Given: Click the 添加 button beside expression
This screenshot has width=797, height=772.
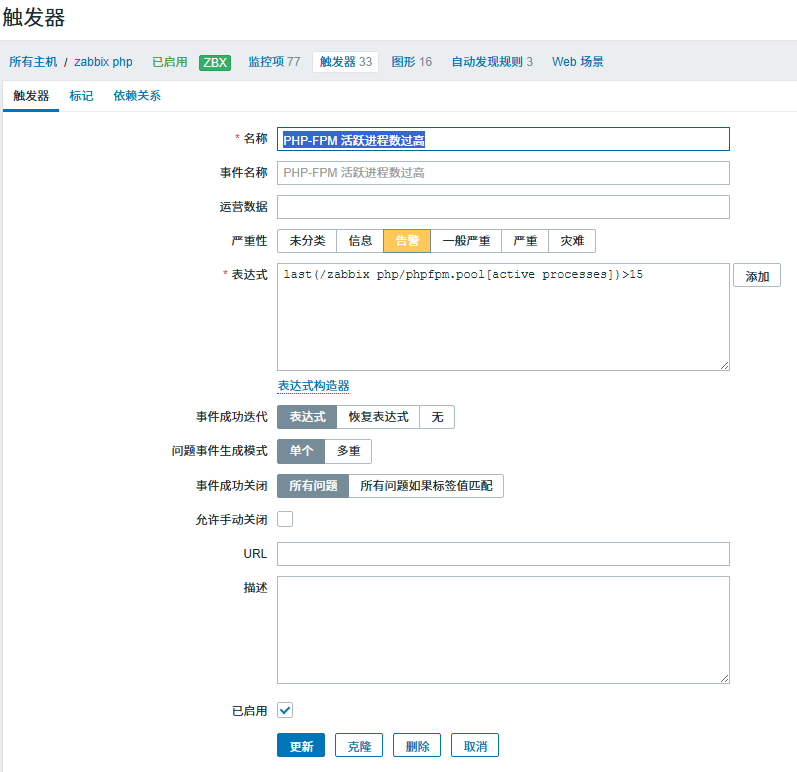Looking at the screenshot, I should click(757, 275).
